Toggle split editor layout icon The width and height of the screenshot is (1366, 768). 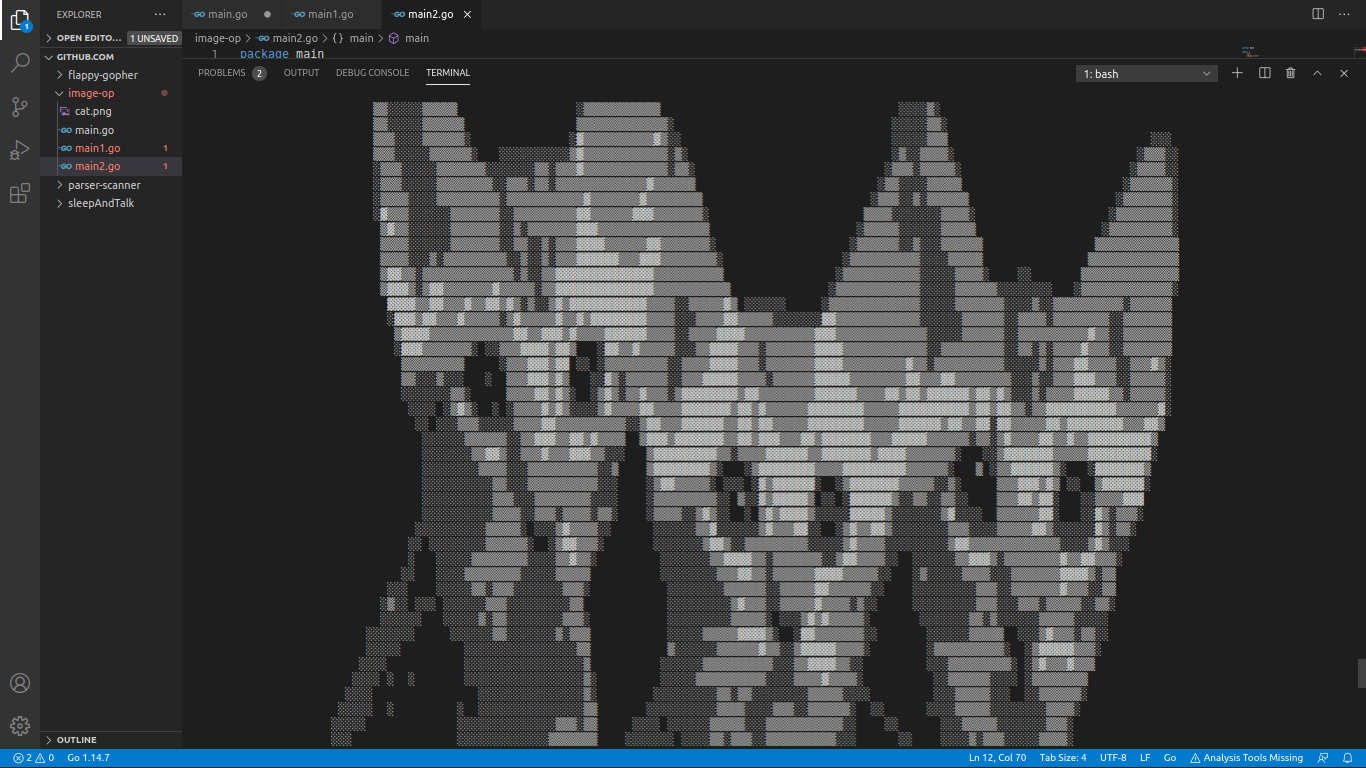coord(1318,14)
